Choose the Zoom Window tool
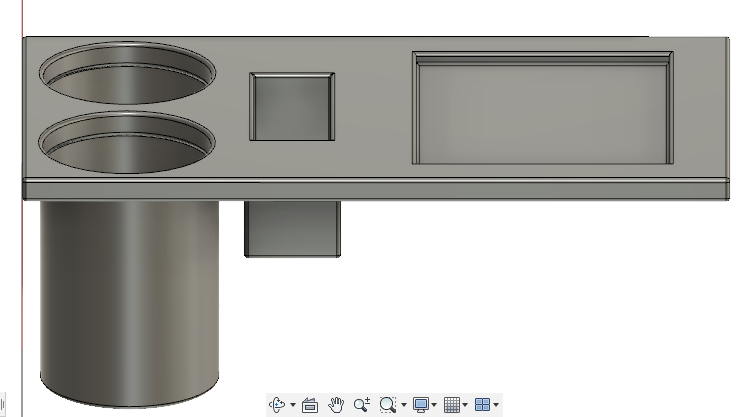 (387, 405)
